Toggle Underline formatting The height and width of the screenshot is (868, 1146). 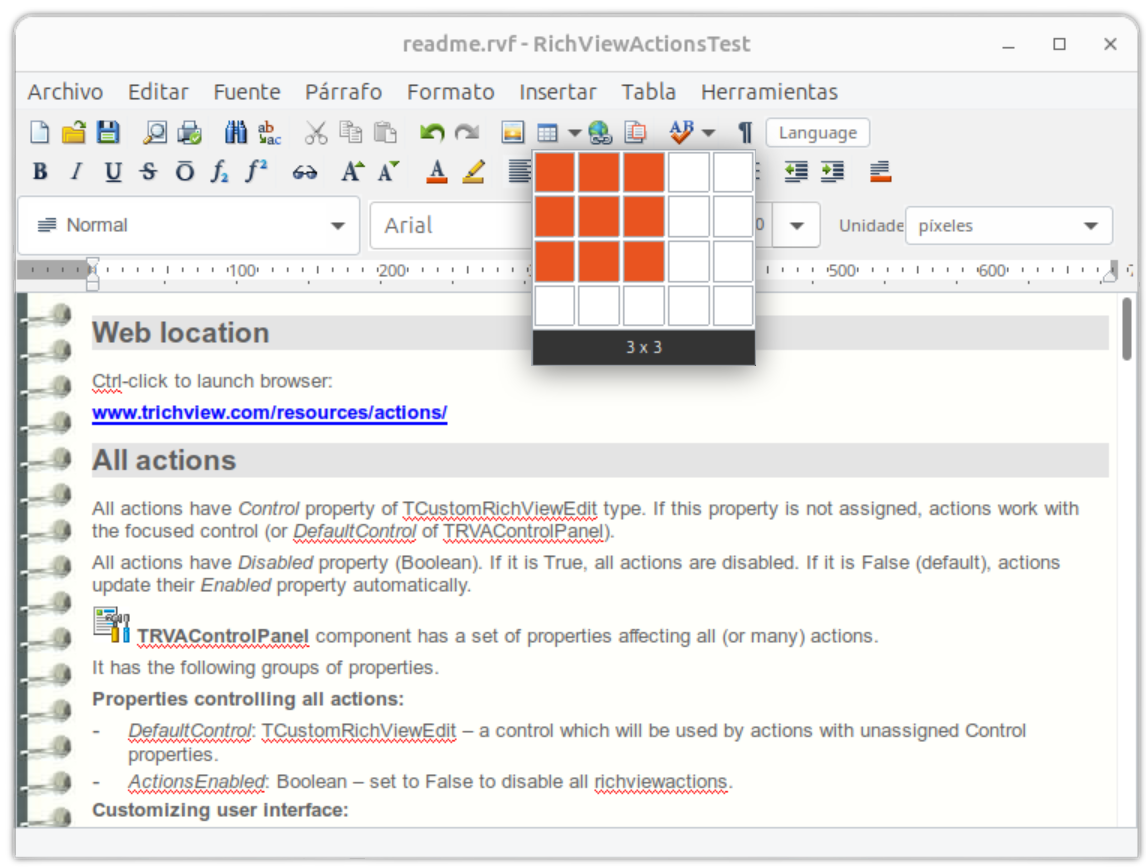[113, 172]
